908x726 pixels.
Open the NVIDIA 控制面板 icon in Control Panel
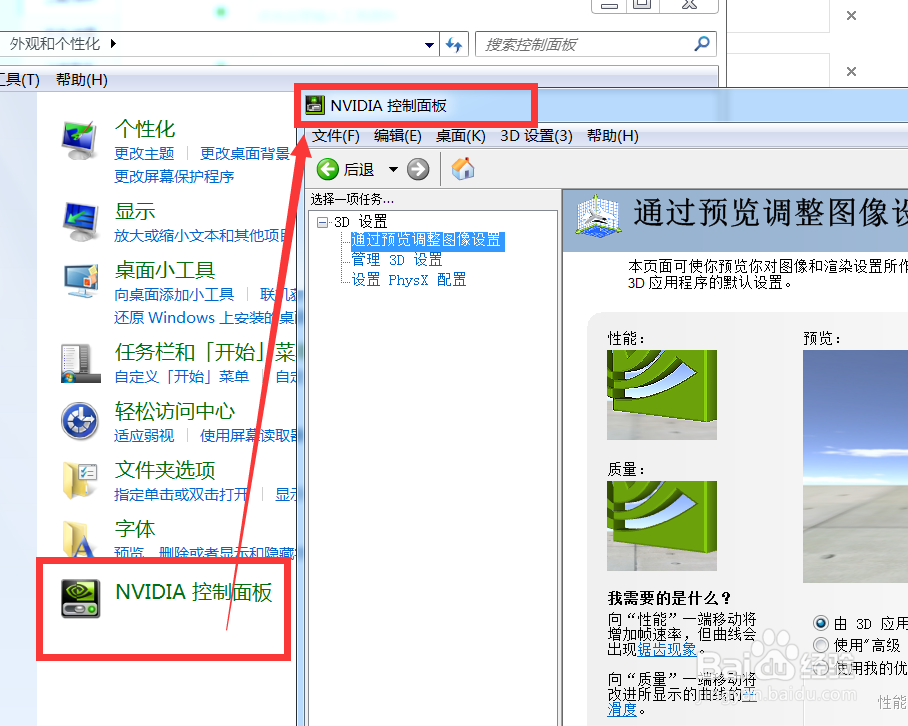pyautogui.click(x=80, y=598)
